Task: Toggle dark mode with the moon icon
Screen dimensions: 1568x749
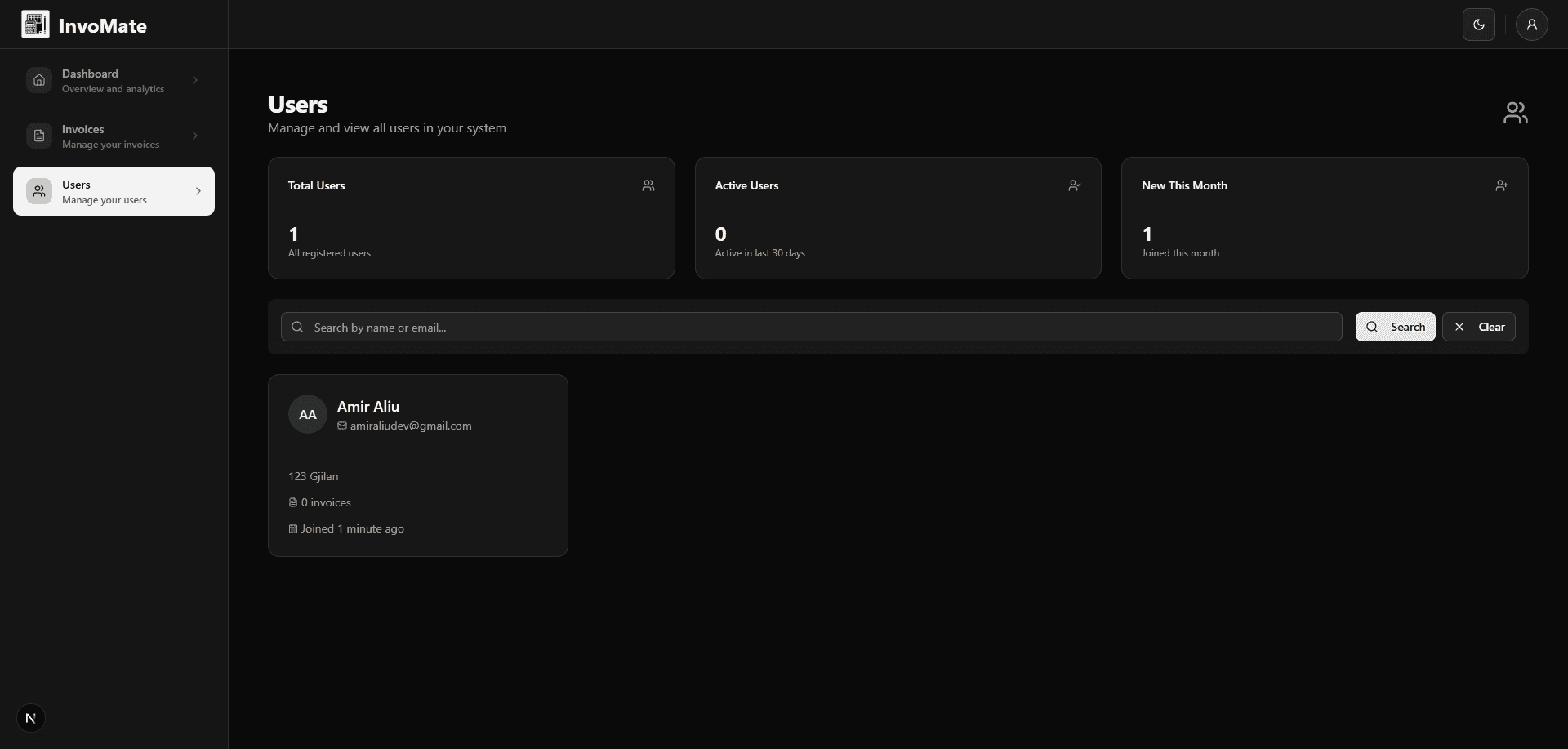Action: point(1478,24)
